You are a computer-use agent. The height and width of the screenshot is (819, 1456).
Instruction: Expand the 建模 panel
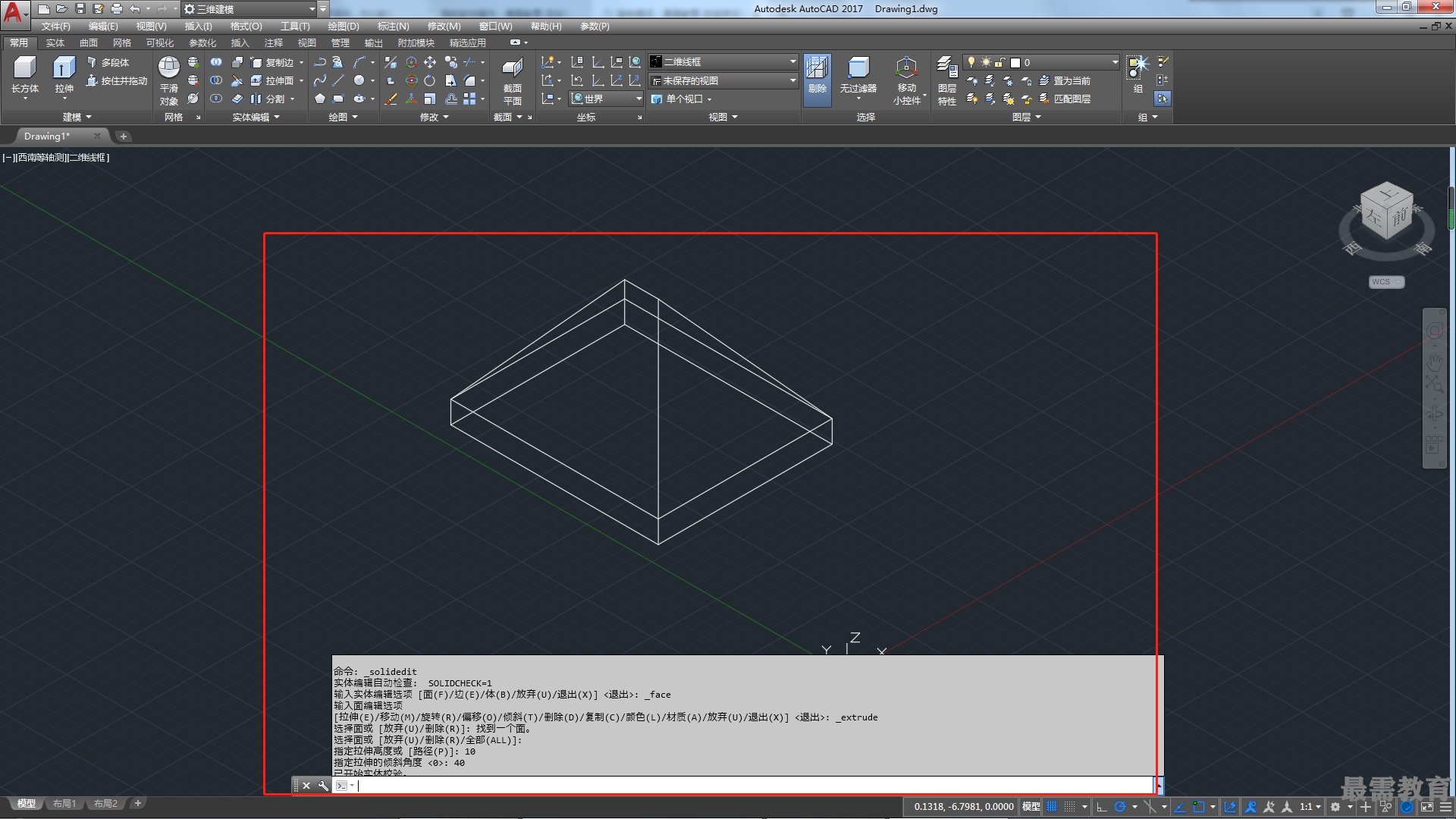77,117
